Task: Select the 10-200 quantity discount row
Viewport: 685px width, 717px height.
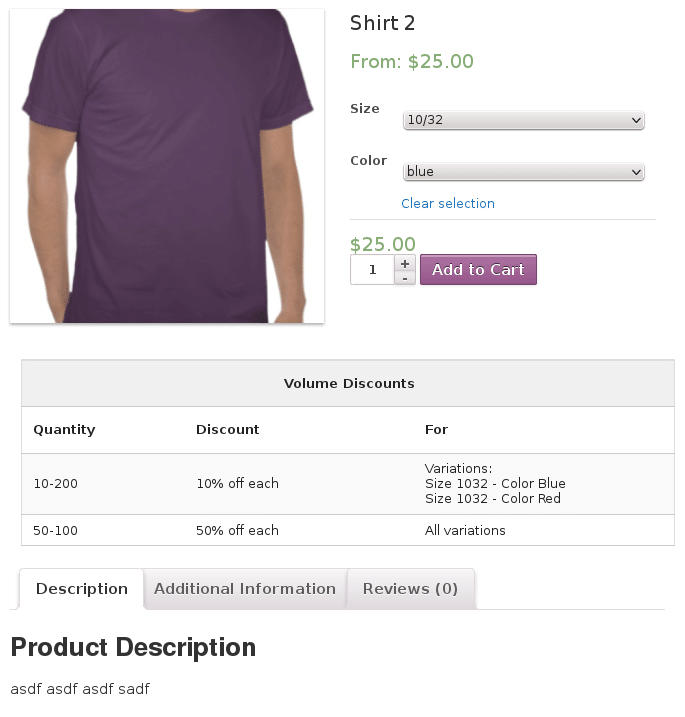Action: [348, 484]
